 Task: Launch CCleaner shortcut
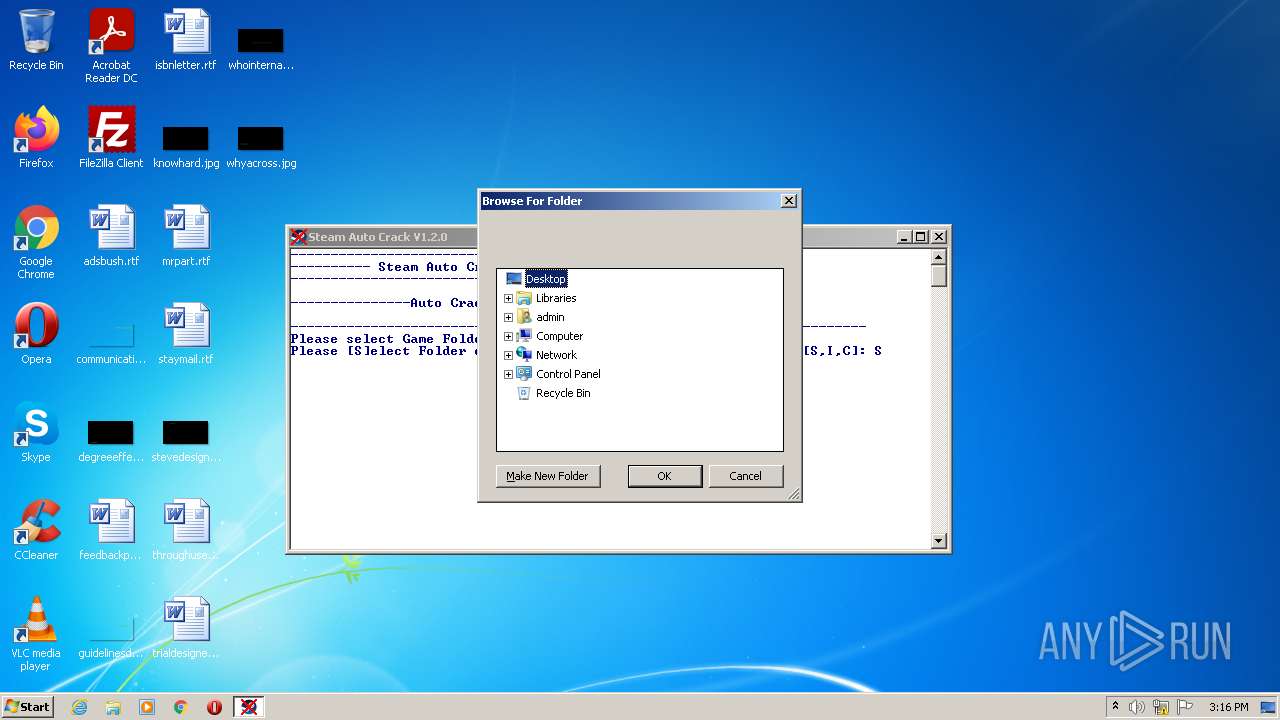[36, 530]
